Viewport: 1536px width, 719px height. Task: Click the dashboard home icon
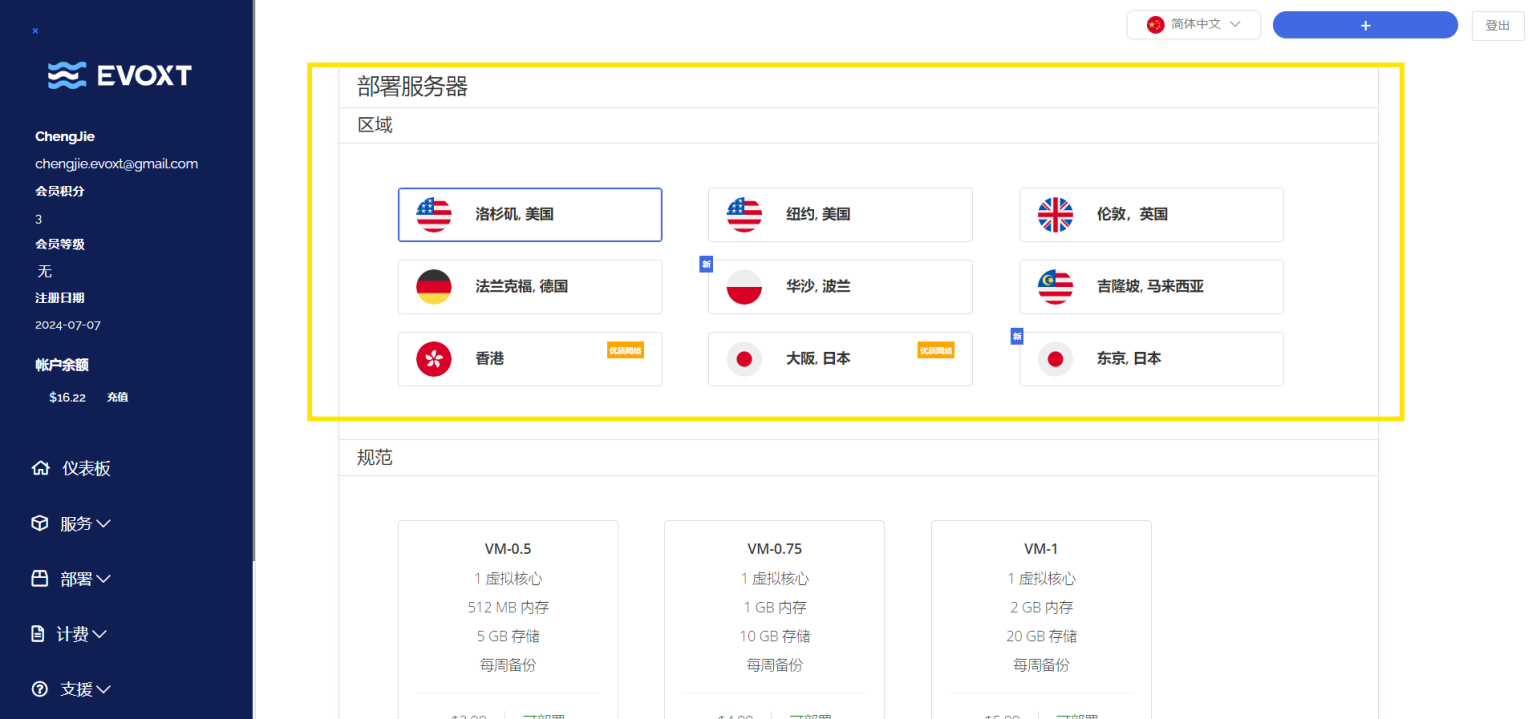pos(40,468)
